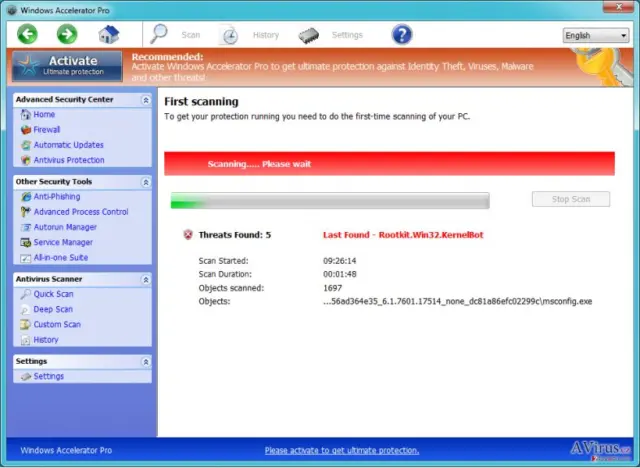Click the First scanning heading
This screenshot has width=640, height=468.
tap(201, 102)
